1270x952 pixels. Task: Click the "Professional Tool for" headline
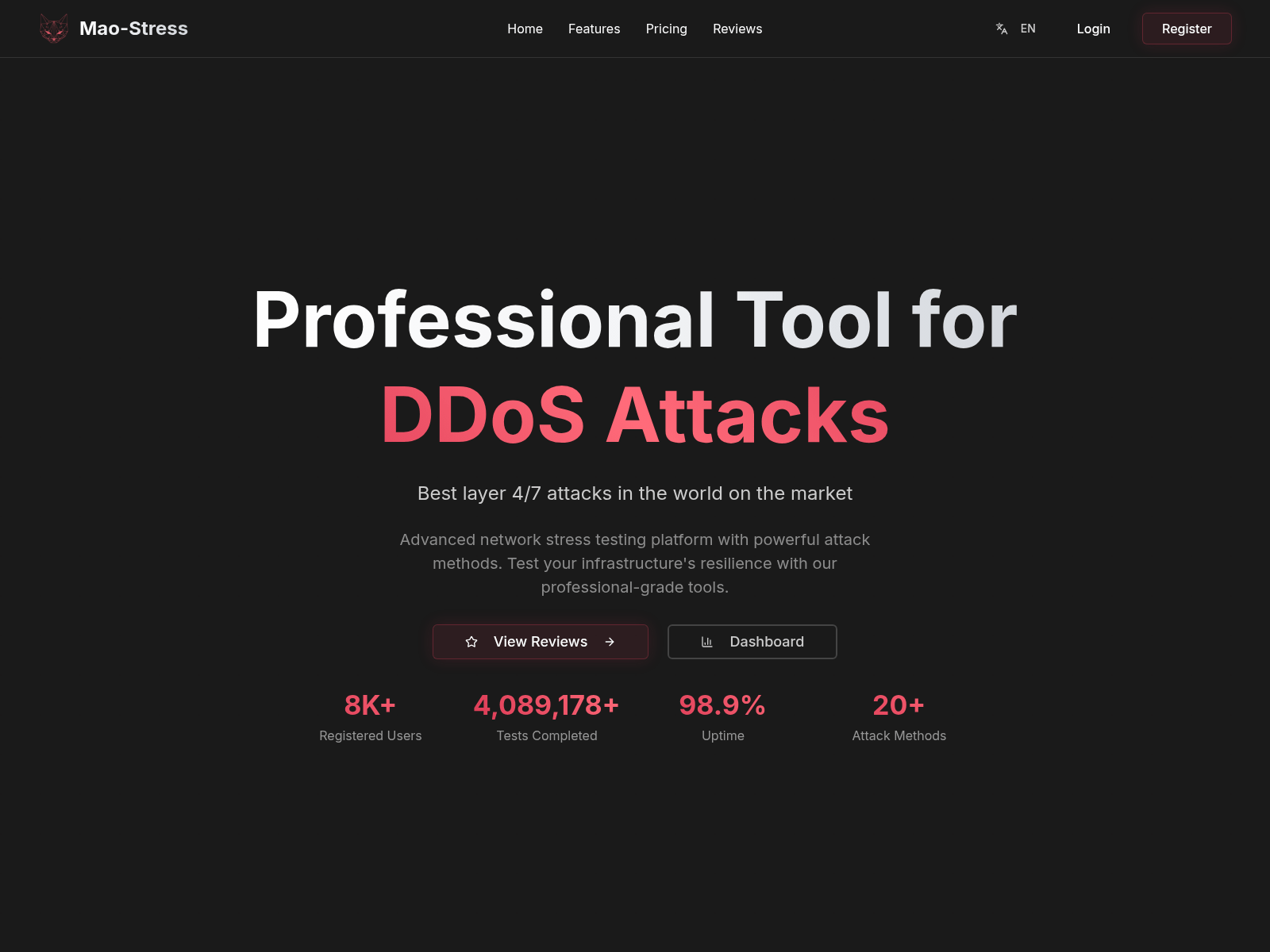tap(635, 319)
